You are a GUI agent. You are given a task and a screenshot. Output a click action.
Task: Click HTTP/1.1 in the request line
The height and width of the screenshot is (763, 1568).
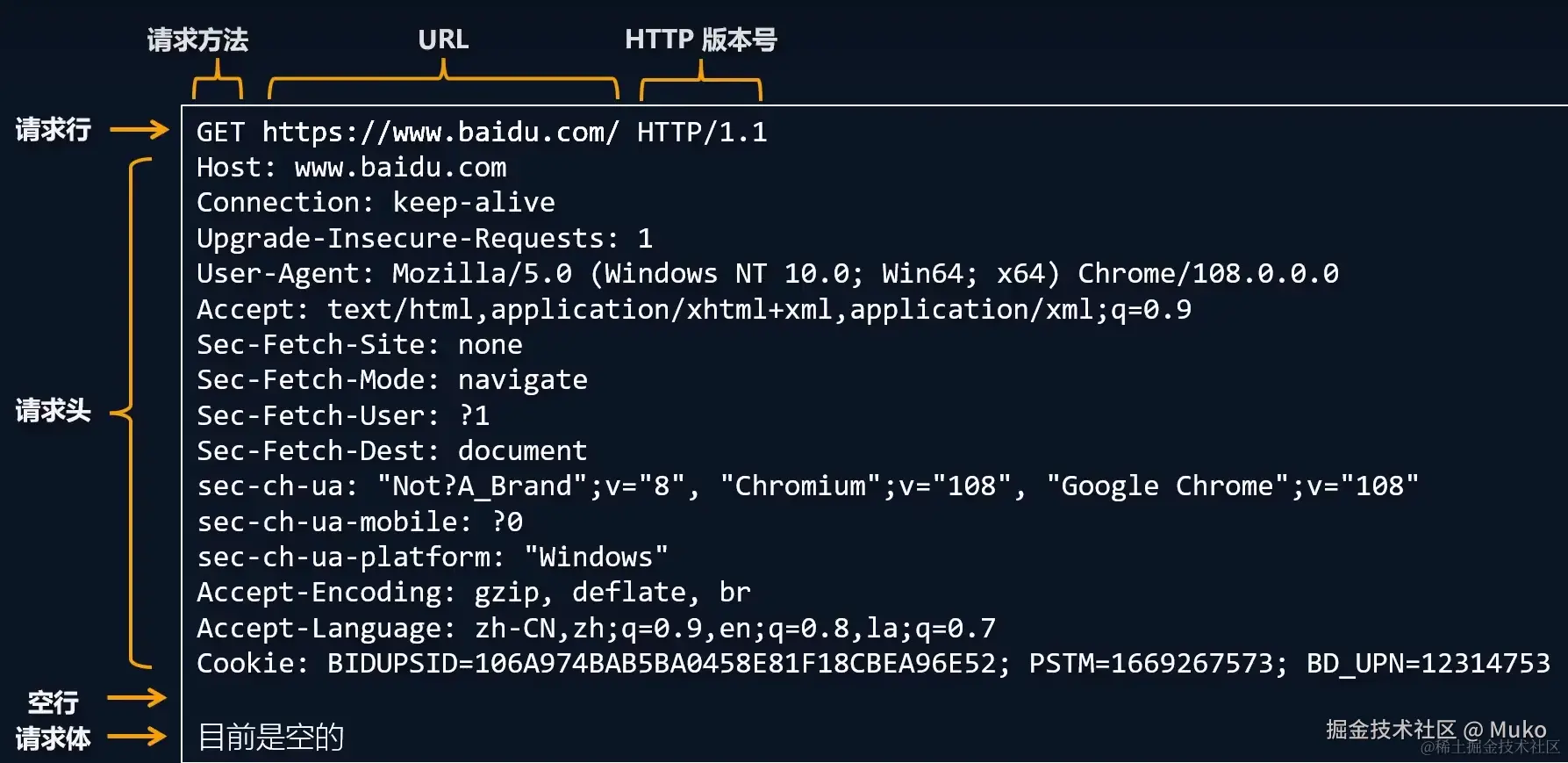[x=702, y=132]
